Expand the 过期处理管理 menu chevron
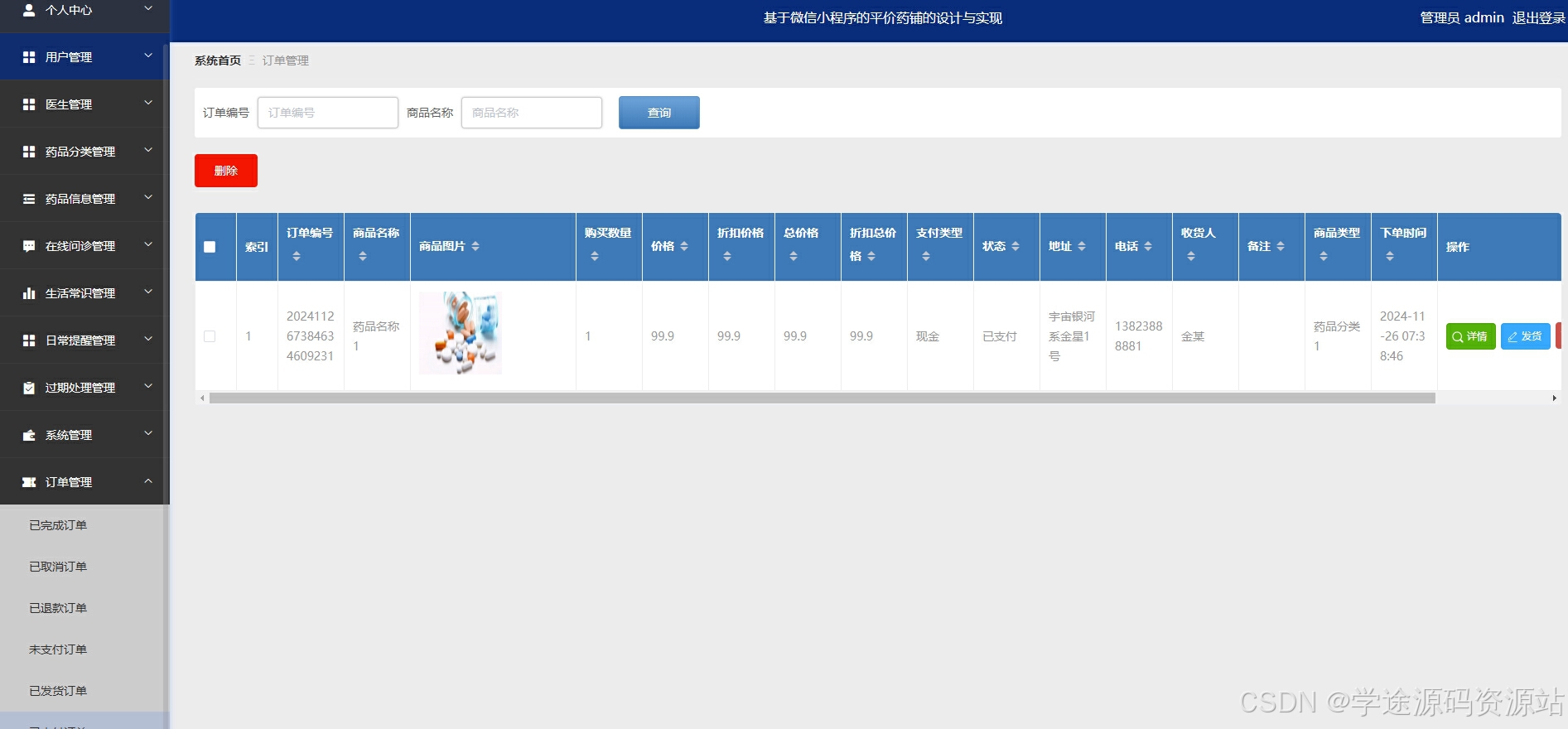The width and height of the screenshot is (1568, 729). [x=148, y=386]
